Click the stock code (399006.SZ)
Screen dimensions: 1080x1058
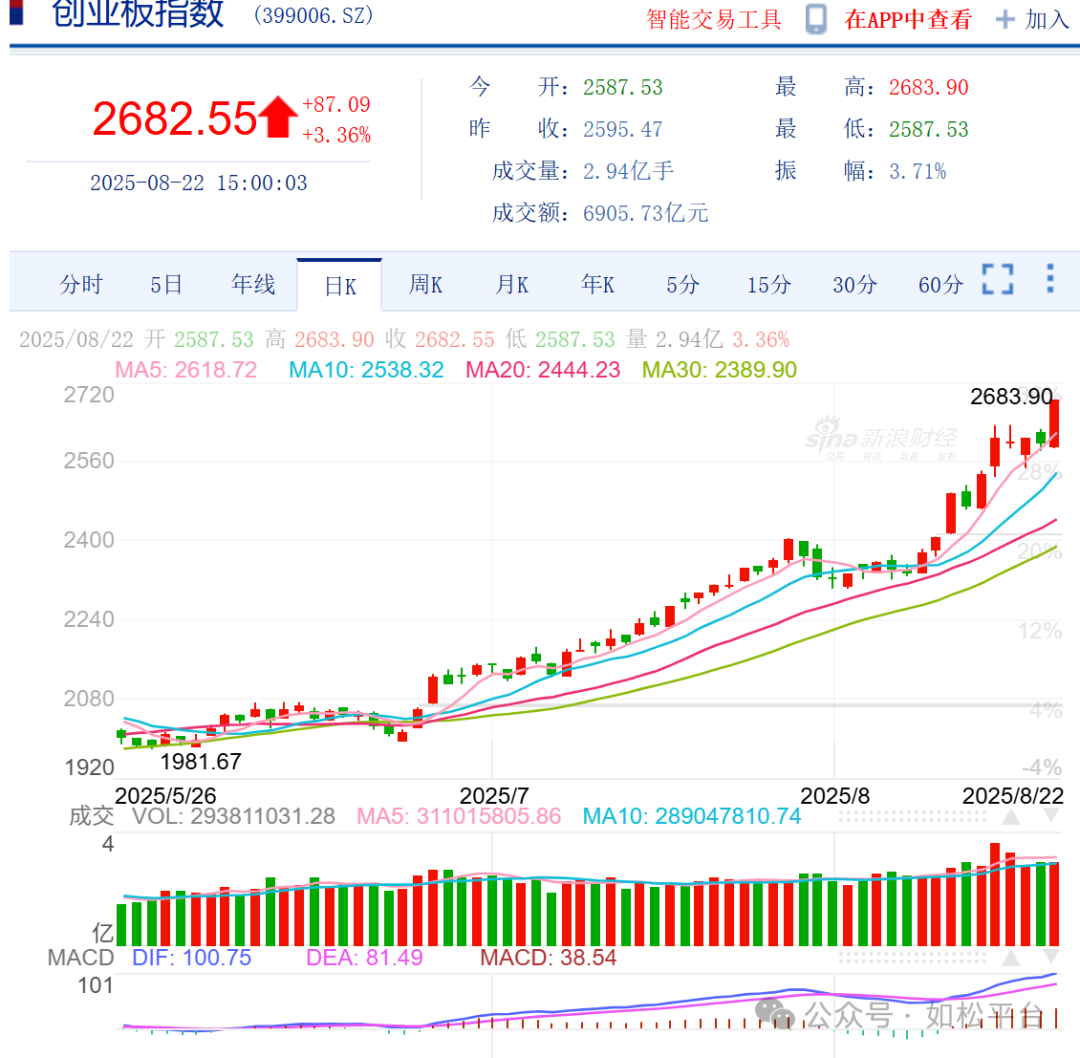(313, 15)
